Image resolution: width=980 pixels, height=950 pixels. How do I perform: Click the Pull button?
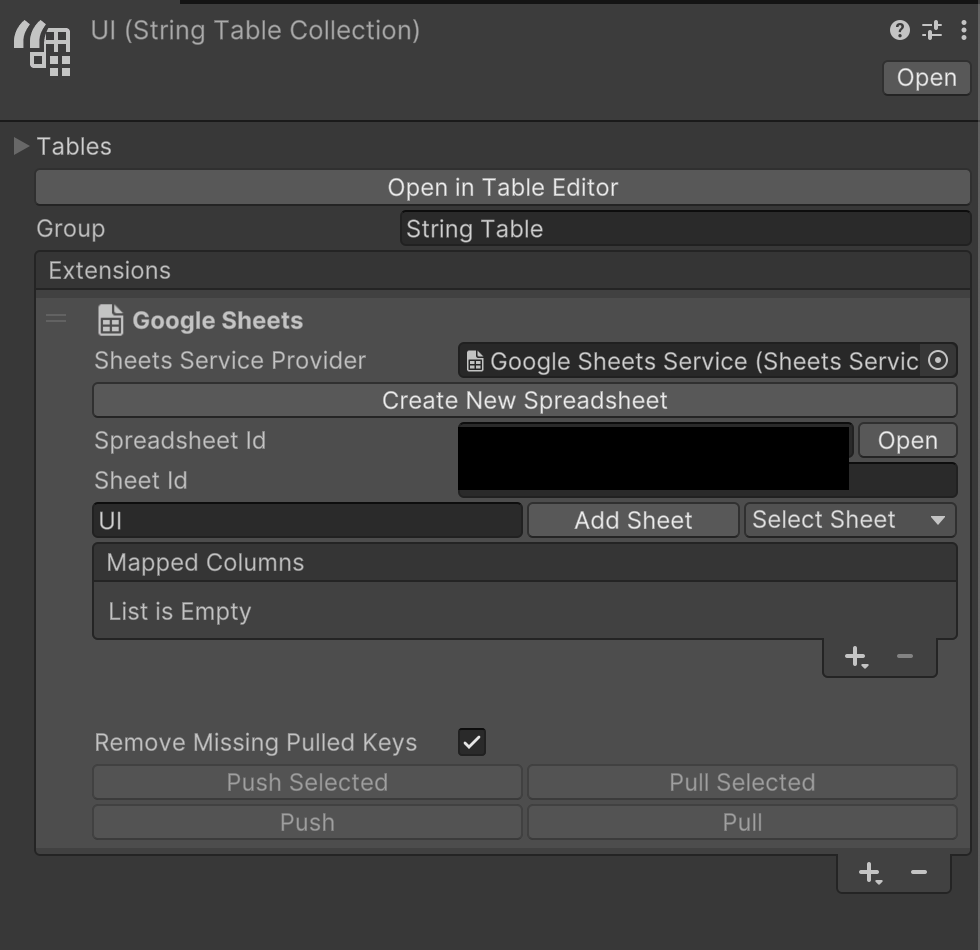point(742,822)
